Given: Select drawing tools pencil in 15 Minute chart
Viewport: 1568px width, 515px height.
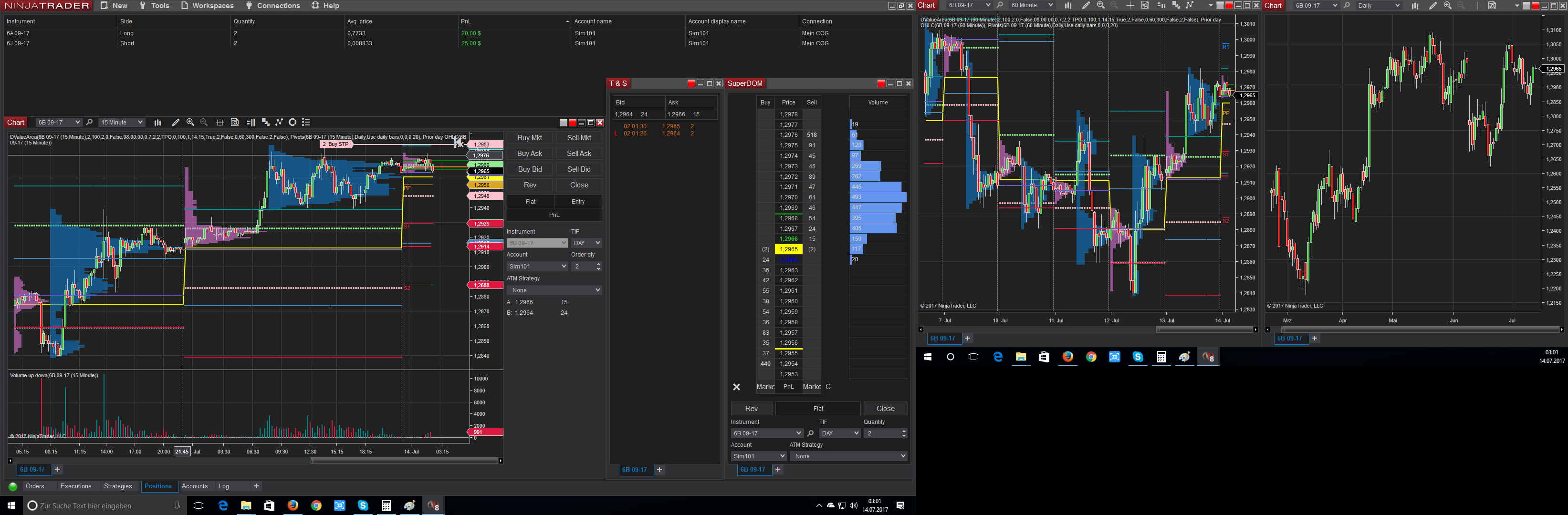Looking at the screenshot, I should (x=175, y=122).
